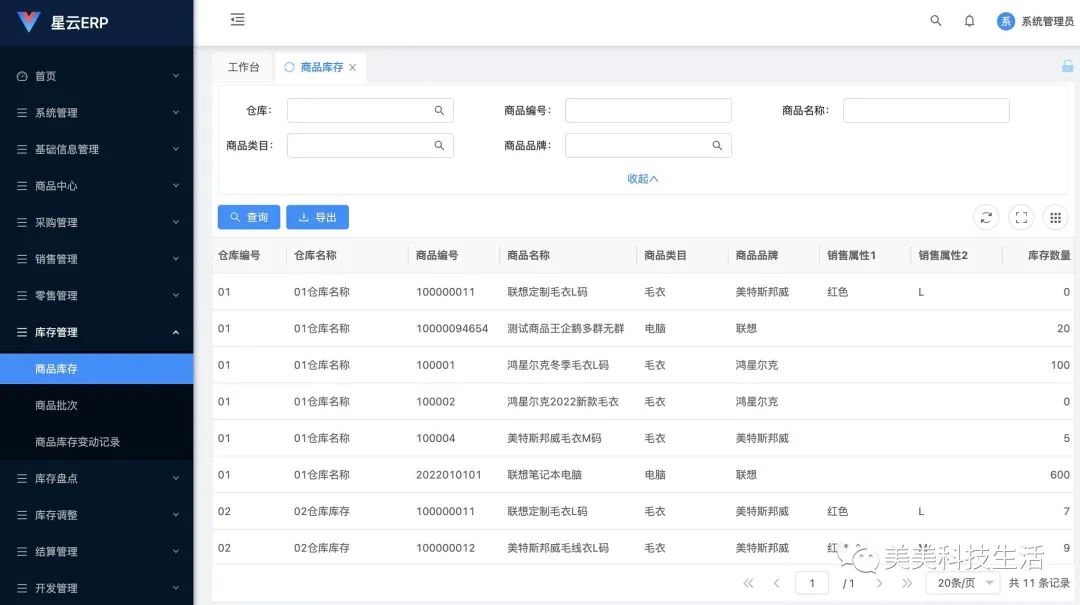Collapse the search panel via 收起 link
Viewport: 1080px width, 605px height.
[x=640, y=178]
